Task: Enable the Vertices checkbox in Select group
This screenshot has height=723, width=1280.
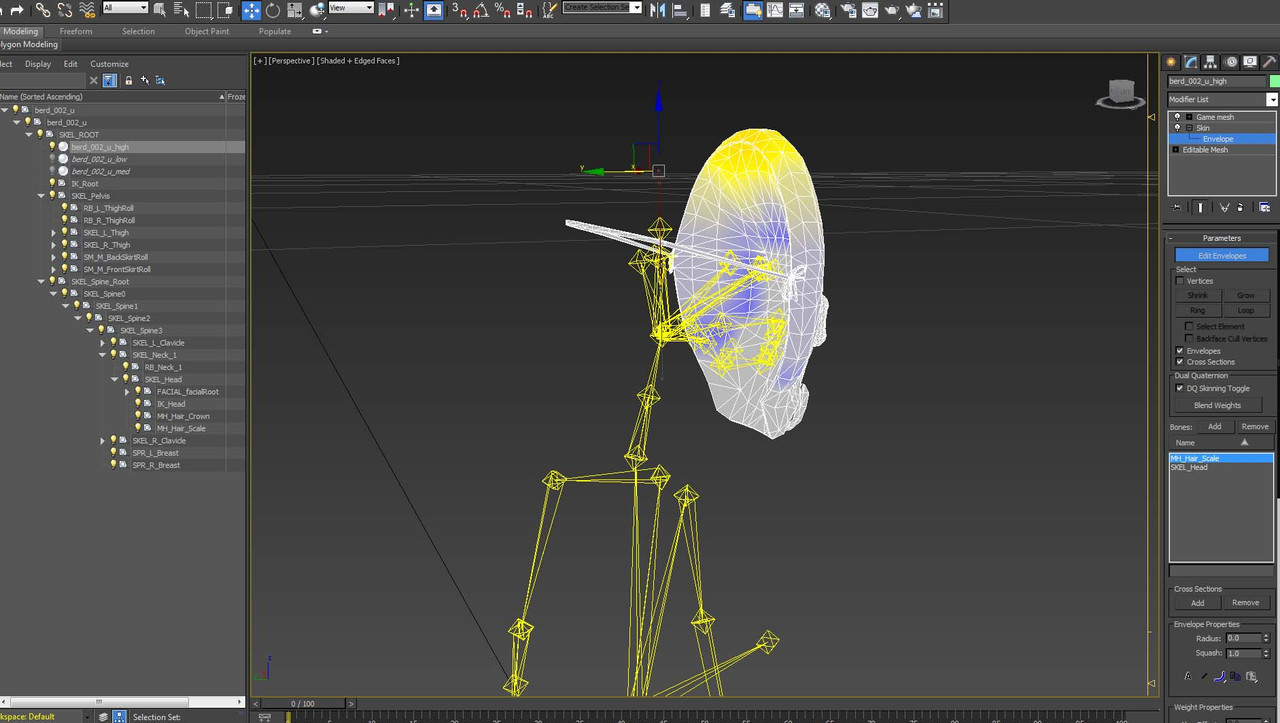Action: [x=1180, y=281]
